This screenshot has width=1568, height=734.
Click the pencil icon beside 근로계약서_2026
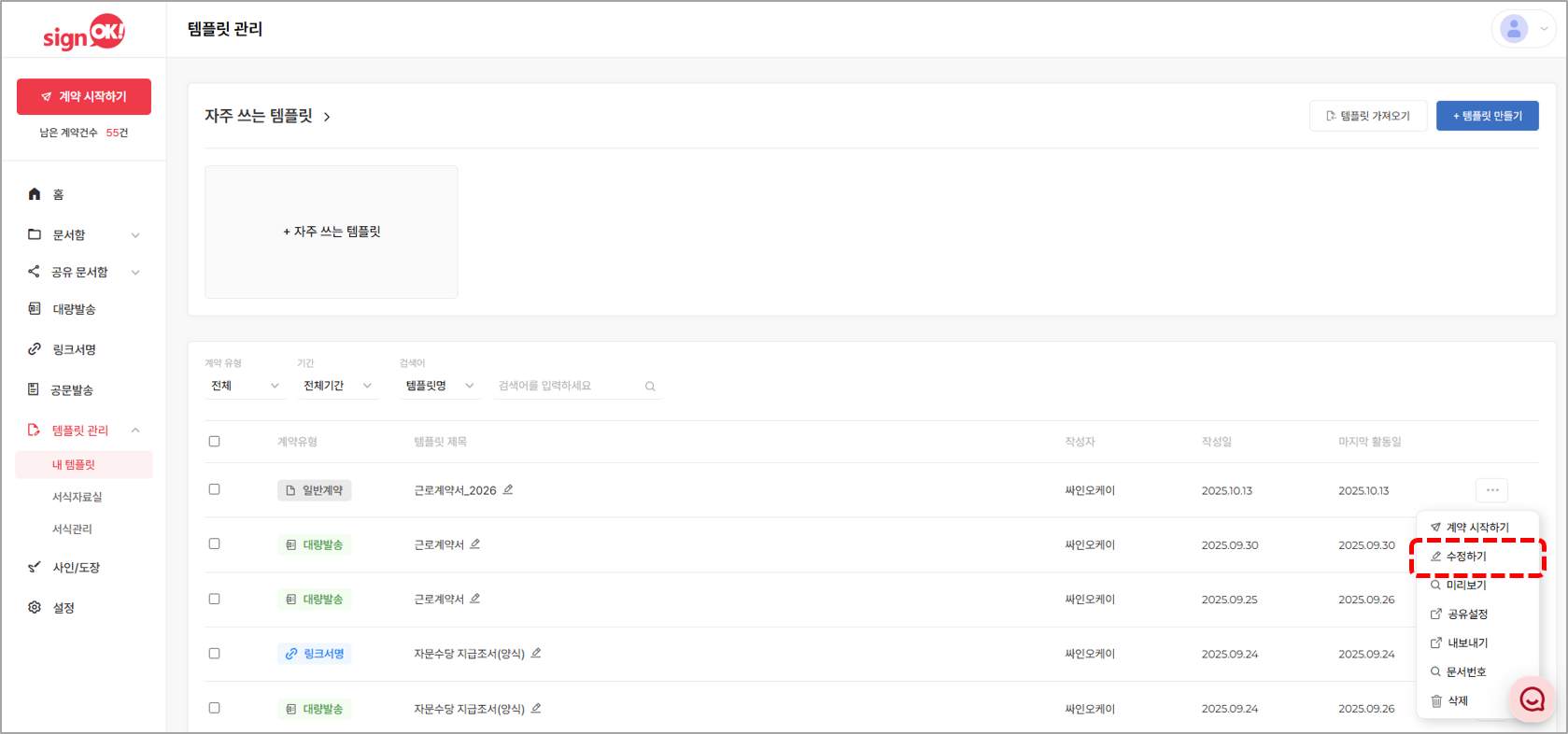[x=508, y=489]
